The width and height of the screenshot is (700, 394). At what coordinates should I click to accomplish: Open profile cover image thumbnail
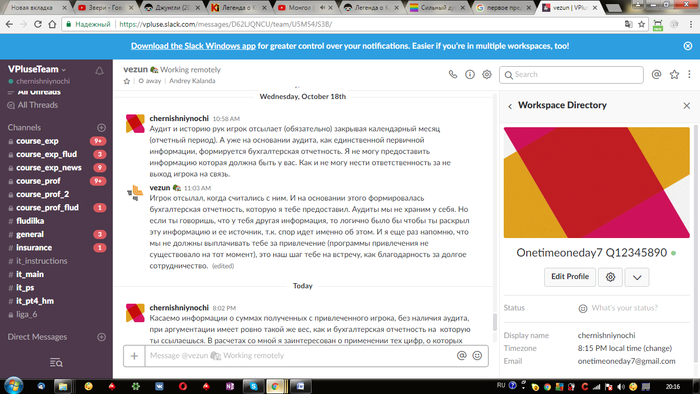tap(596, 182)
